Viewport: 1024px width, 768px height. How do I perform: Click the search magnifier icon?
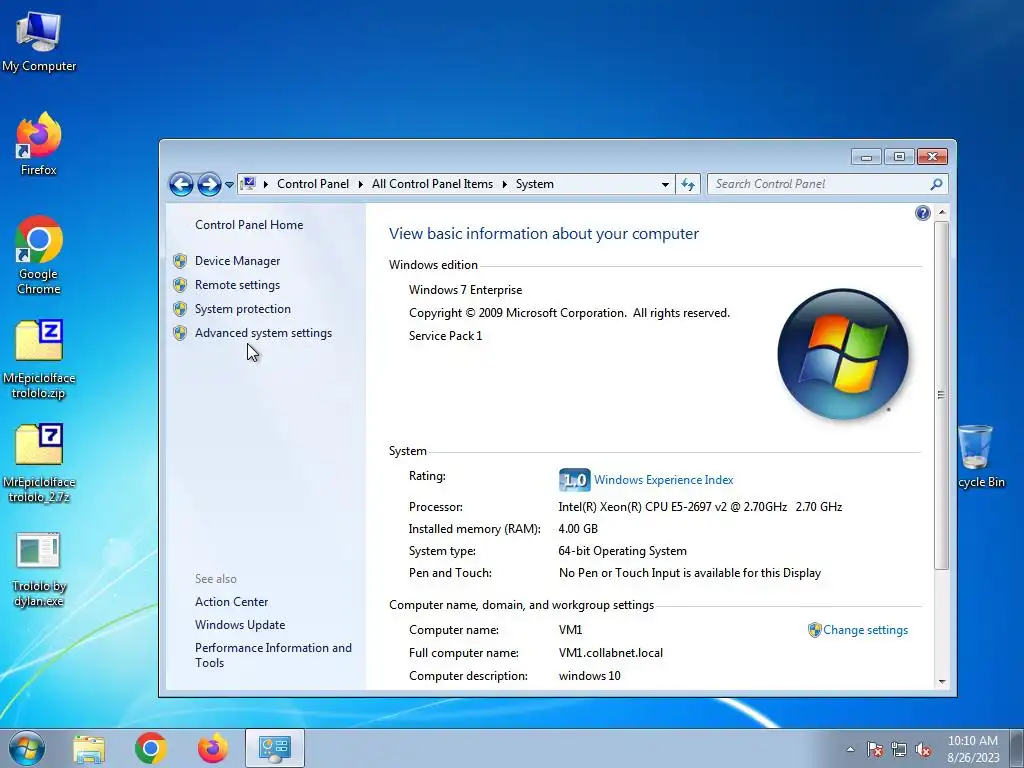click(x=936, y=184)
